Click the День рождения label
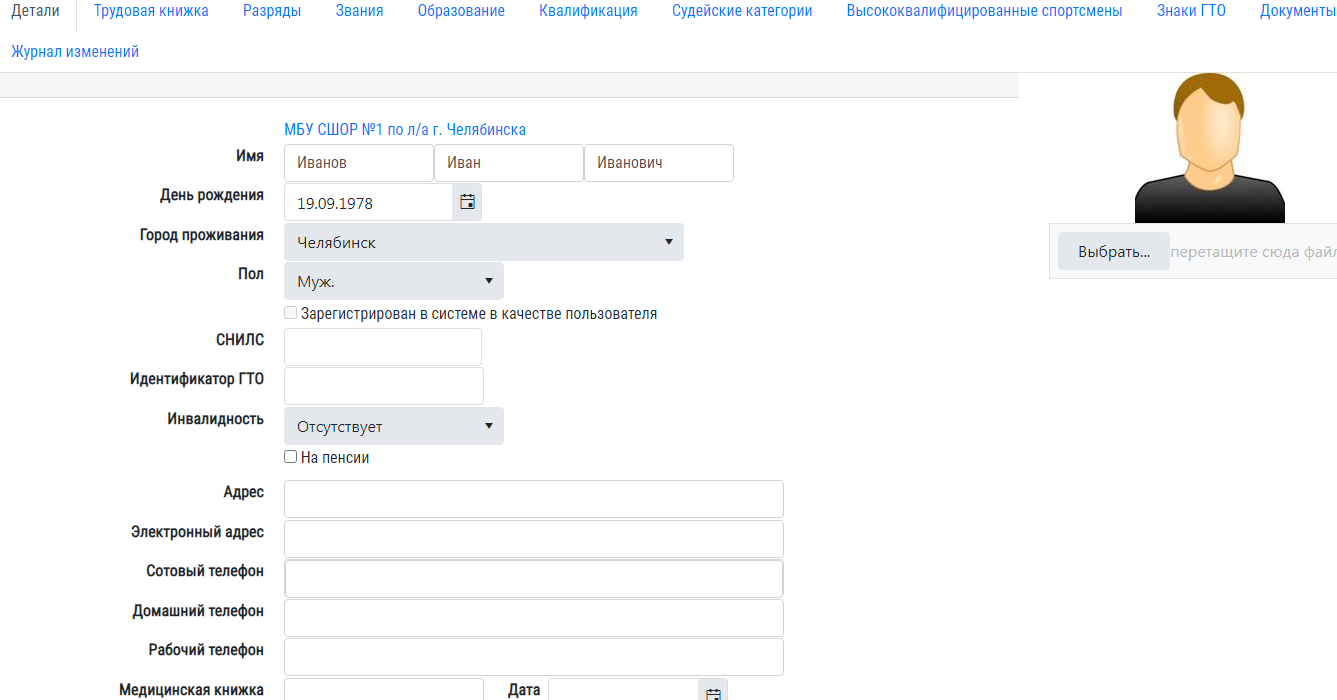This screenshot has width=1337, height=700. point(212,195)
